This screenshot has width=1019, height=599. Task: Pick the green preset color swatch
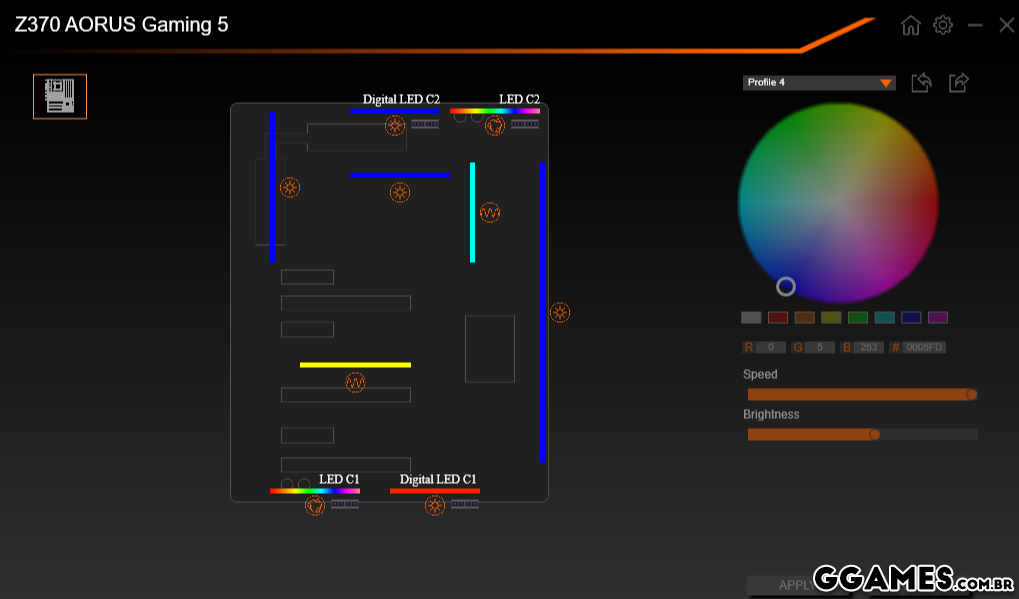point(858,318)
